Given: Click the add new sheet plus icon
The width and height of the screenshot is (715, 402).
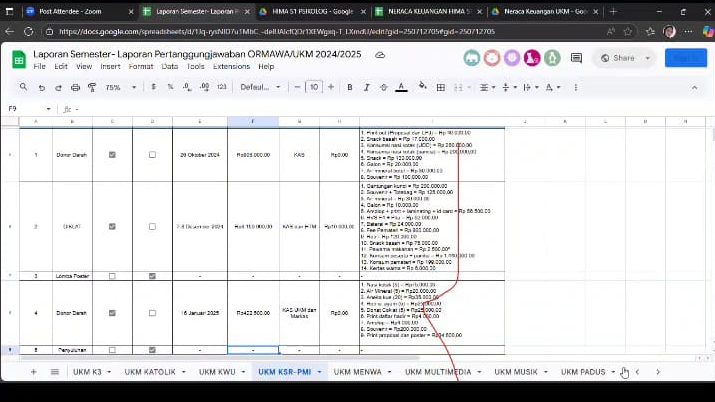Looking at the screenshot, I should 33,372.
